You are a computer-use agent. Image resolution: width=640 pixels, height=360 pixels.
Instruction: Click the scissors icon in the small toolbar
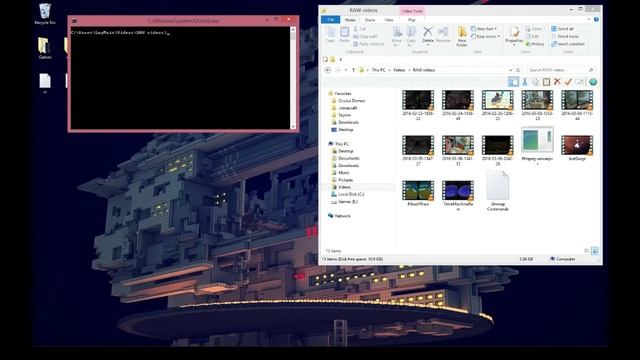(x=525, y=82)
